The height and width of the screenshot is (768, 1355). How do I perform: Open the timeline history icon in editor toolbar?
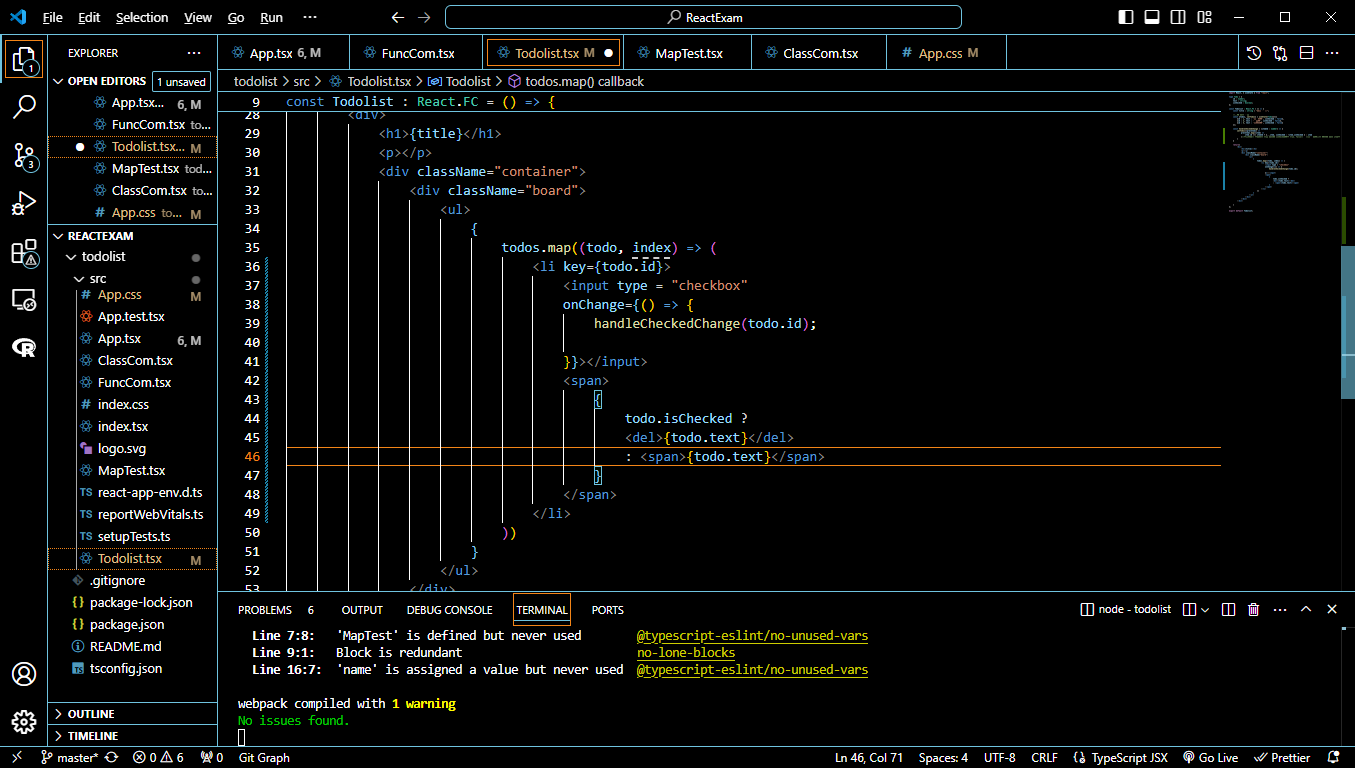pos(1254,53)
